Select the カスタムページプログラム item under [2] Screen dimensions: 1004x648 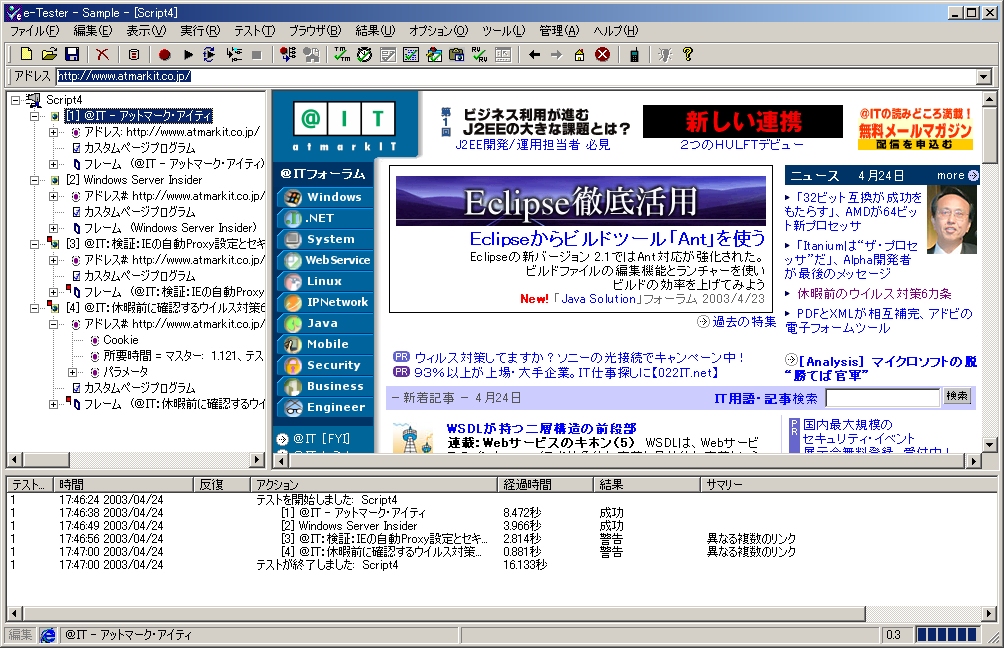pos(140,212)
